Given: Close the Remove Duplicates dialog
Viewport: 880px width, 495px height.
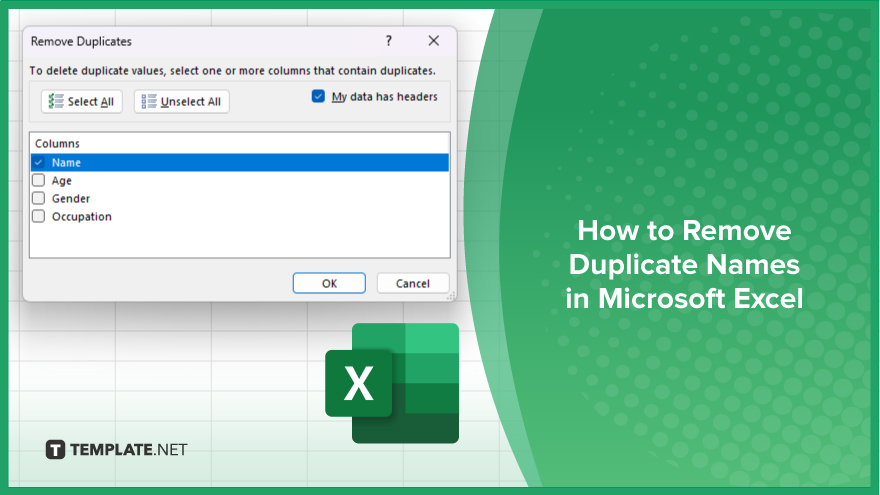Looking at the screenshot, I should 433,41.
